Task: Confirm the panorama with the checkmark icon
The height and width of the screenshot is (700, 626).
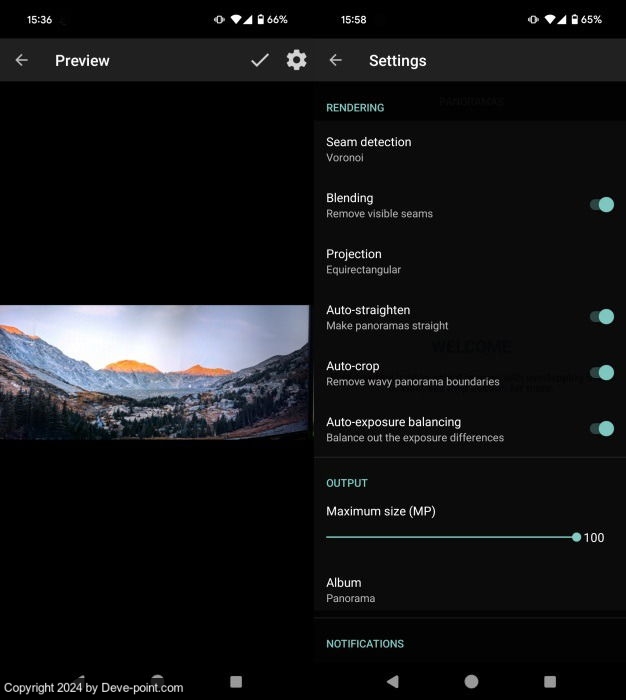Action: coord(260,61)
